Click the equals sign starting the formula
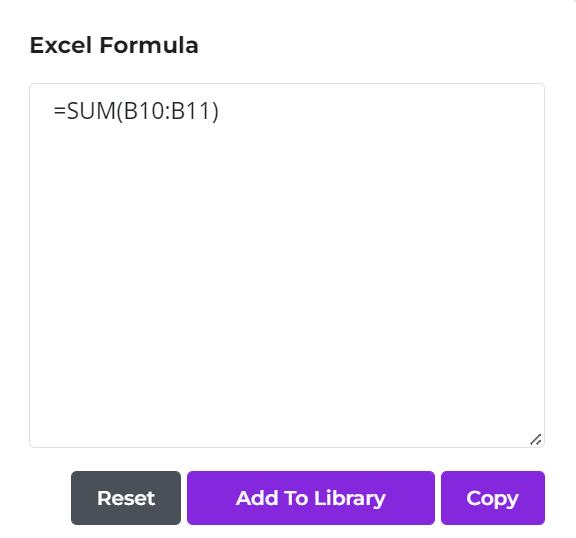 point(60,111)
